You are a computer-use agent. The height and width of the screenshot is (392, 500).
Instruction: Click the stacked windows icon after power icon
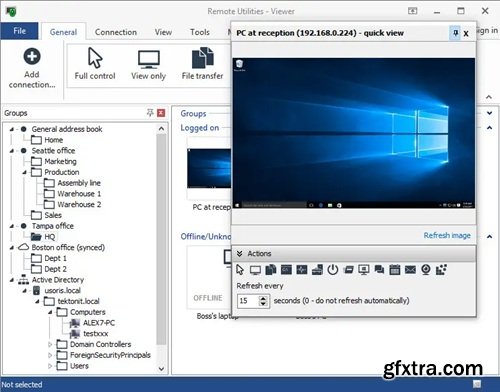tap(348, 270)
